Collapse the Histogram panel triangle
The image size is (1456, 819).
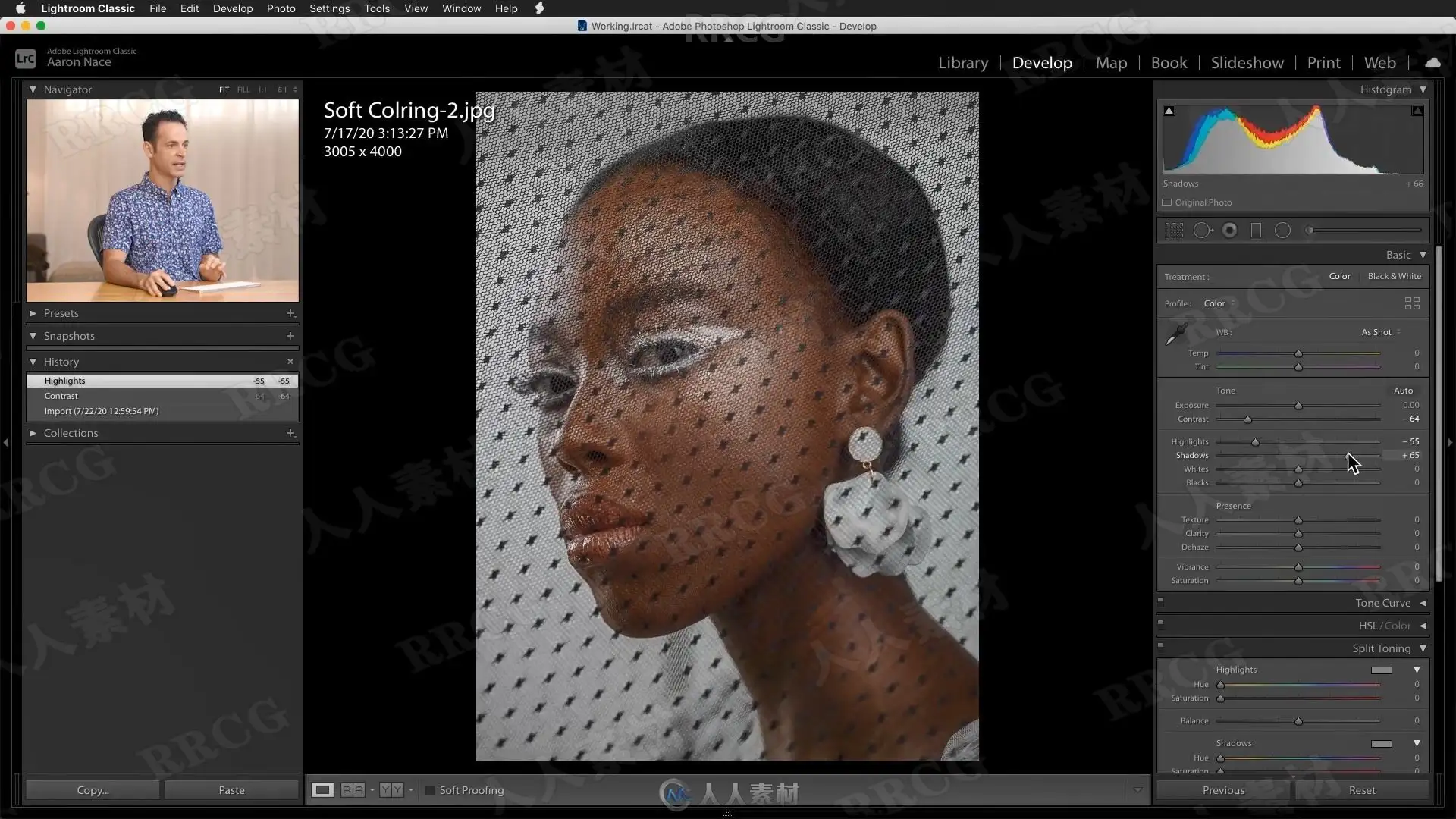pyautogui.click(x=1423, y=89)
